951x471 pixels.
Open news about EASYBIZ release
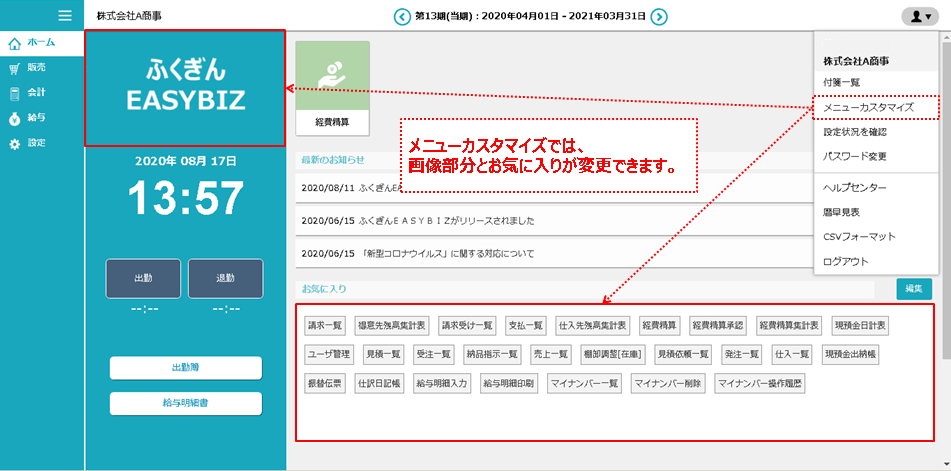click(554, 221)
